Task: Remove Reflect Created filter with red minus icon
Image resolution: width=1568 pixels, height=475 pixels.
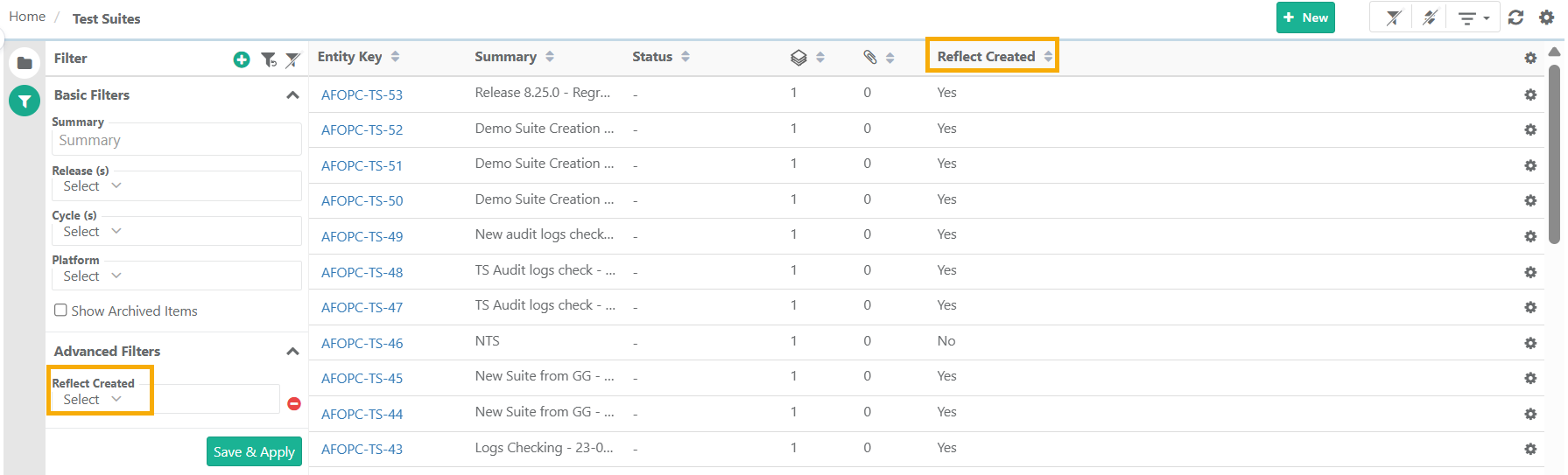Action: point(294,403)
